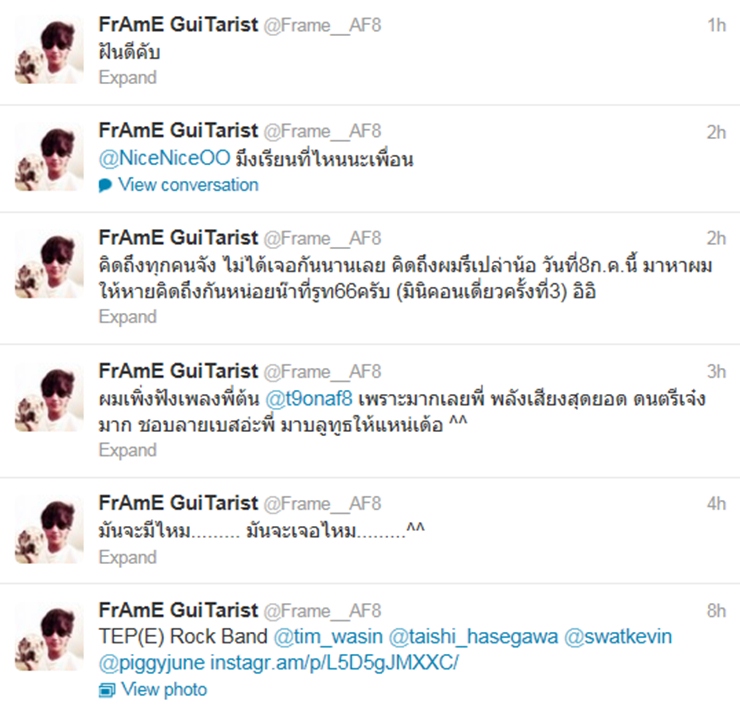Open the @piggyjune mention
The image size is (740, 715).
point(152,664)
